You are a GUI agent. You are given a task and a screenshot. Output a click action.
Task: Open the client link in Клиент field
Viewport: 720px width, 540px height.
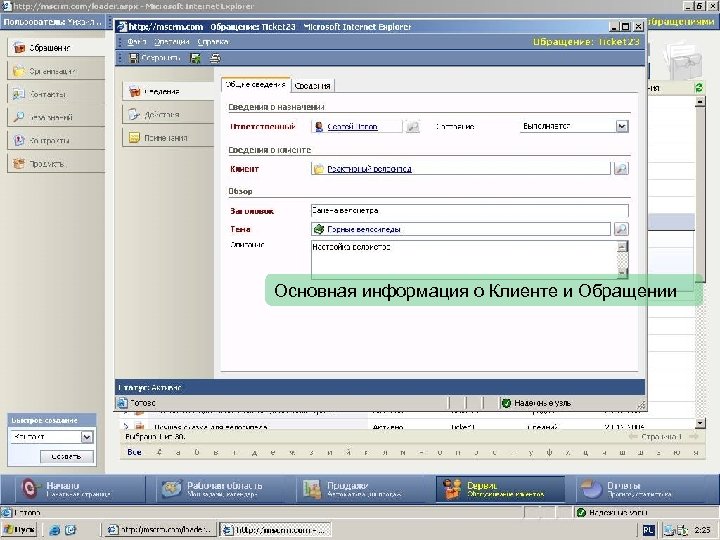pos(369,169)
